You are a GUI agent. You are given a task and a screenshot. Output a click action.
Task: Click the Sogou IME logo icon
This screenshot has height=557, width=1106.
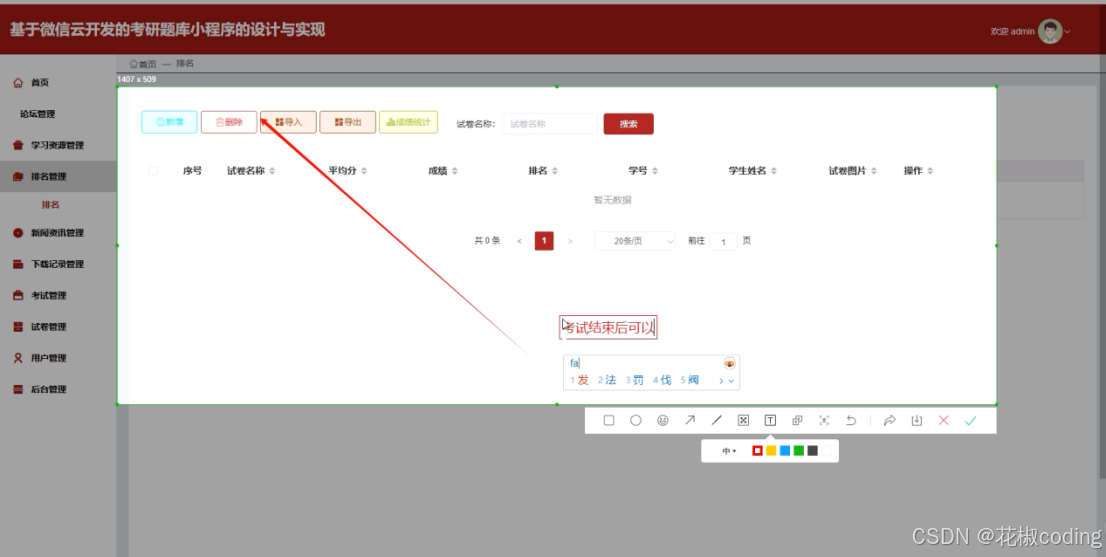pyautogui.click(x=729, y=363)
